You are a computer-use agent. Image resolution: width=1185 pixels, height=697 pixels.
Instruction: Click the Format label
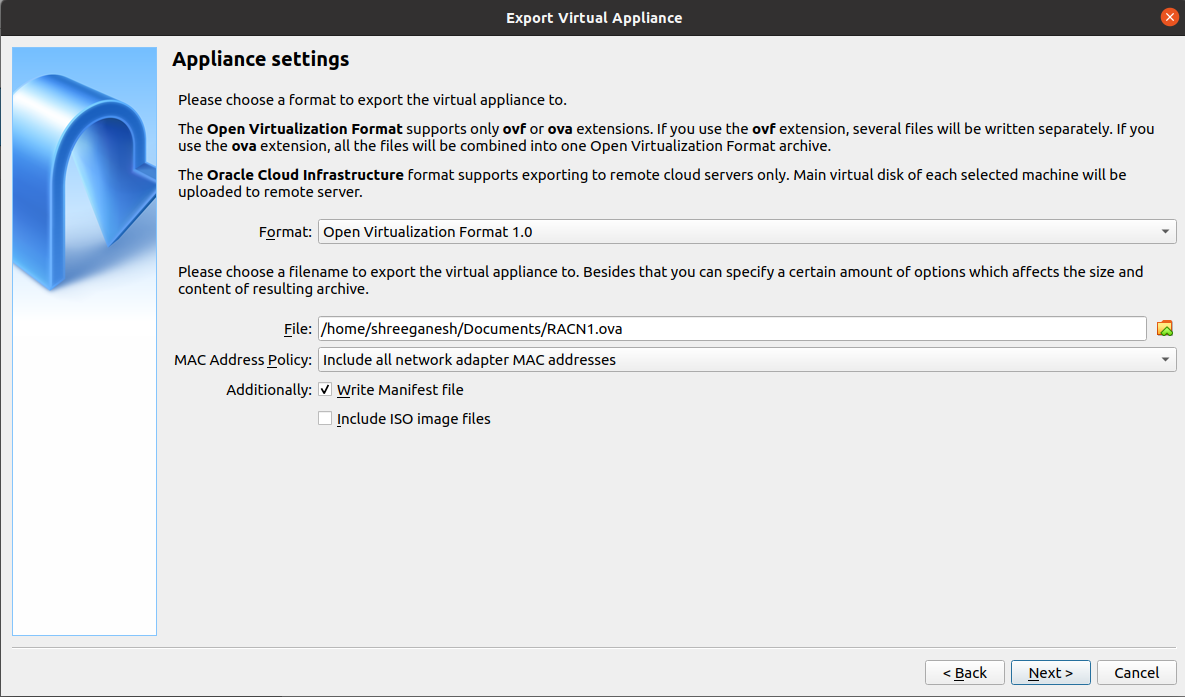click(x=285, y=232)
